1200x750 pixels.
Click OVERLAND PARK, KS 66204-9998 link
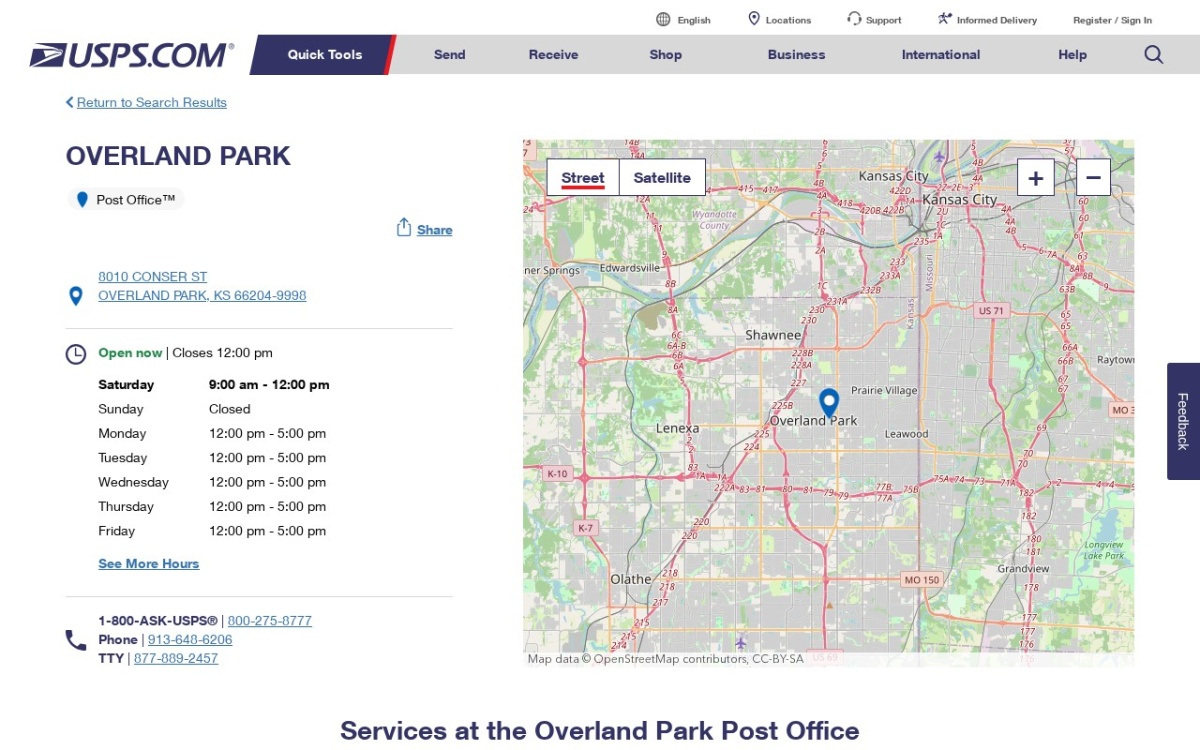[x=202, y=296]
